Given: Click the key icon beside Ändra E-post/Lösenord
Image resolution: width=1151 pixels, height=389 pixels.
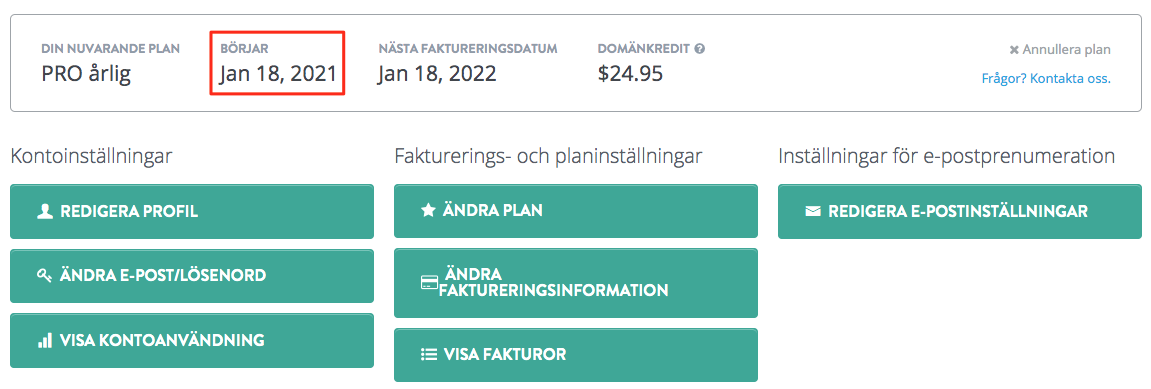Looking at the screenshot, I should coord(44,276).
